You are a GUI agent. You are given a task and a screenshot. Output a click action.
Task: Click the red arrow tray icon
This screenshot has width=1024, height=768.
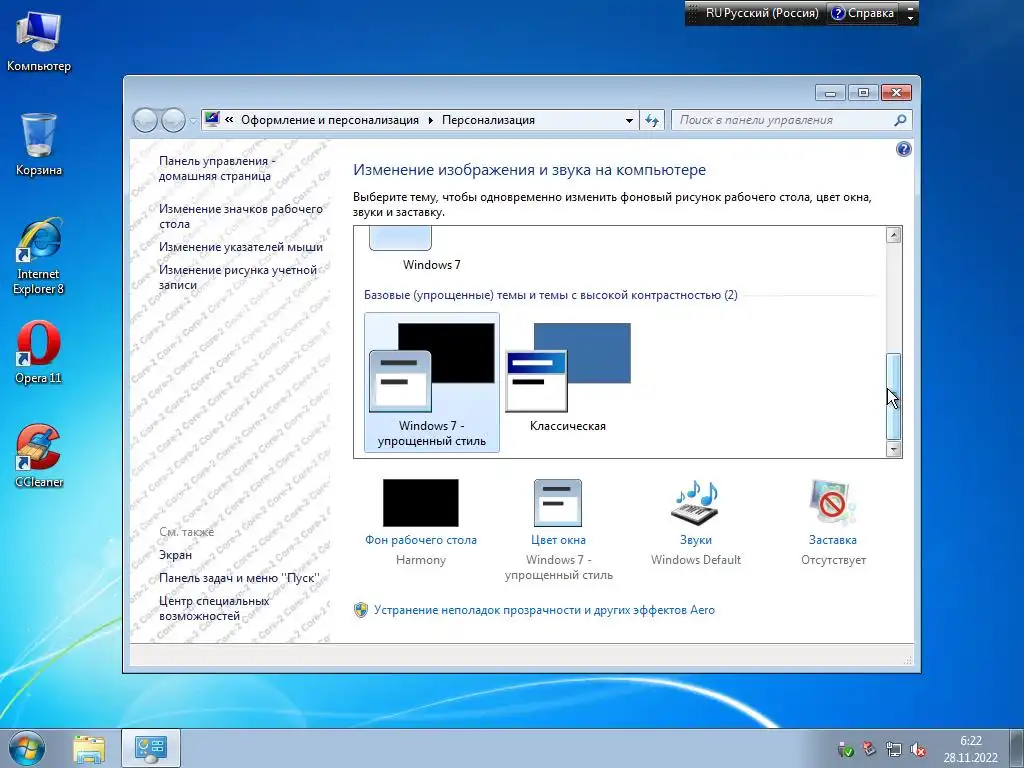point(869,748)
